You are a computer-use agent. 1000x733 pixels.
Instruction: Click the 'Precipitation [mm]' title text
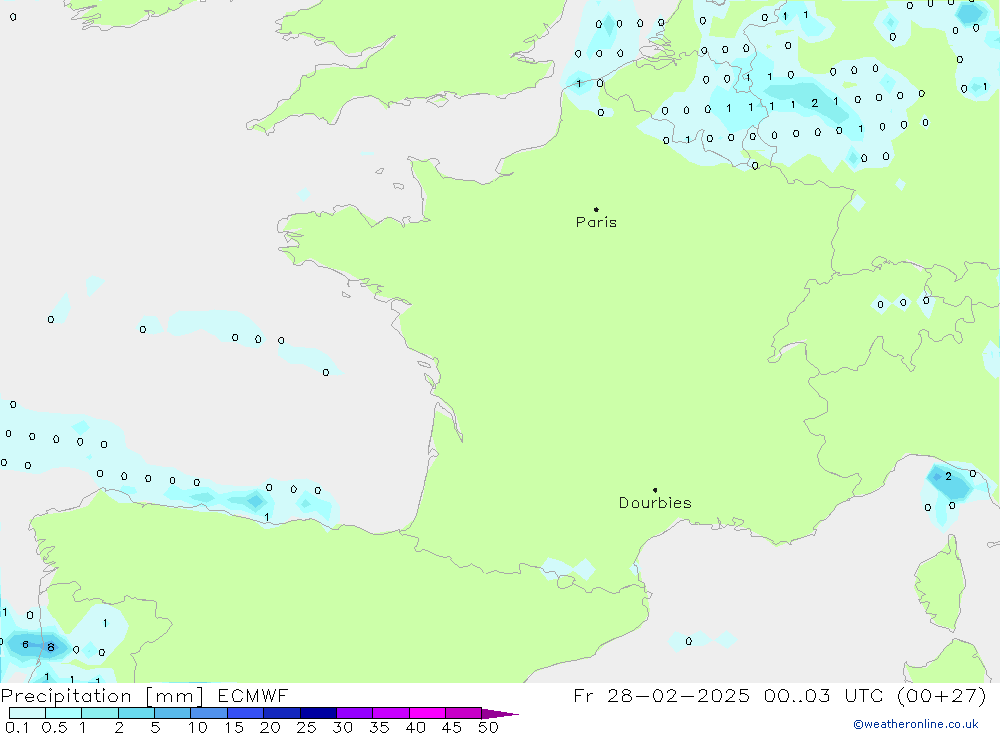pyautogui.click(x=102, y=696)
